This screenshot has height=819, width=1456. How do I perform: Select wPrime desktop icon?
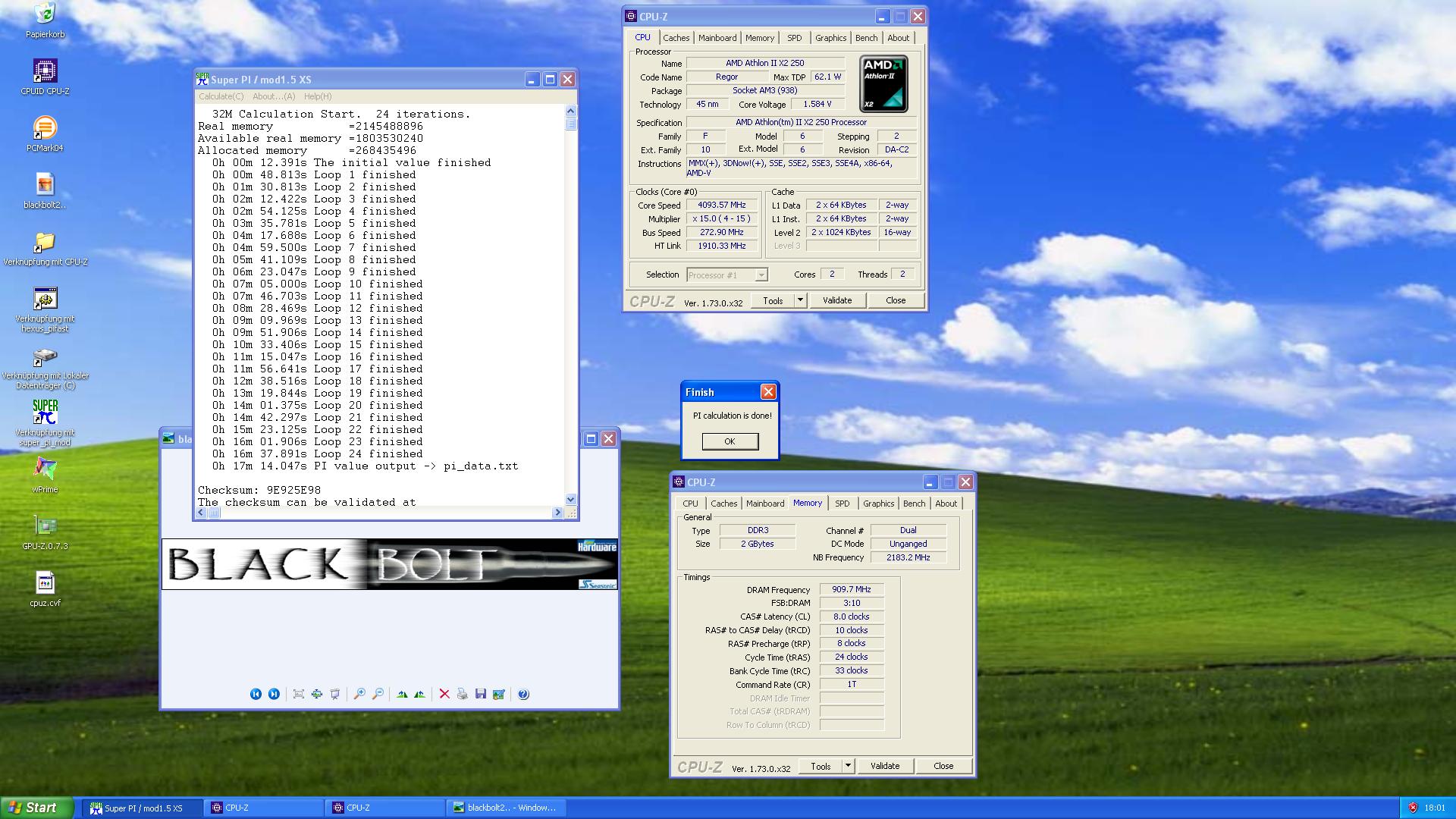tap(45, 475)
